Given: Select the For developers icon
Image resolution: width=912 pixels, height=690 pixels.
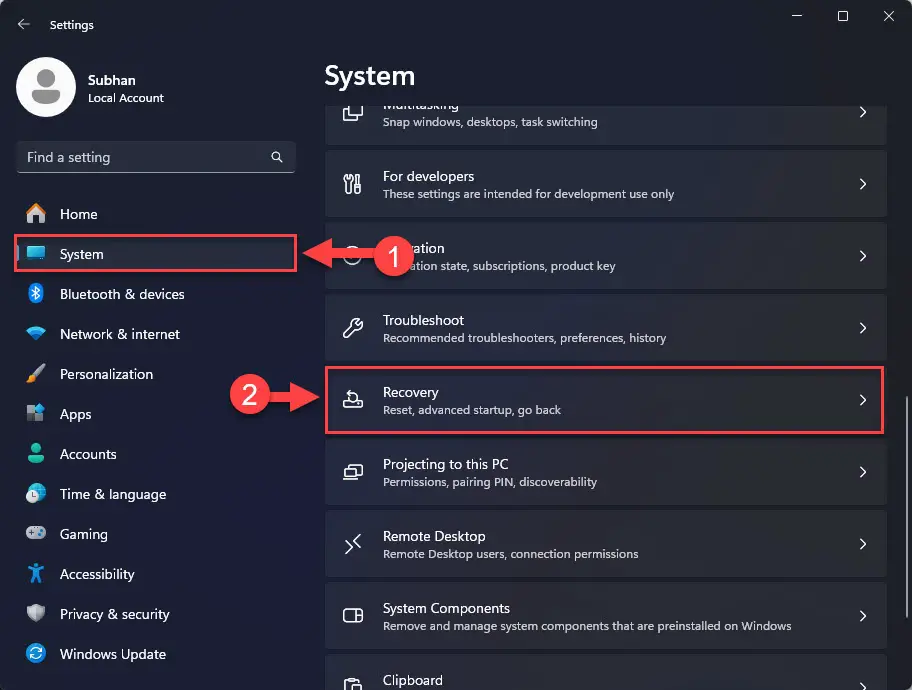Looking at the screenshot, I should click(352, 184).
